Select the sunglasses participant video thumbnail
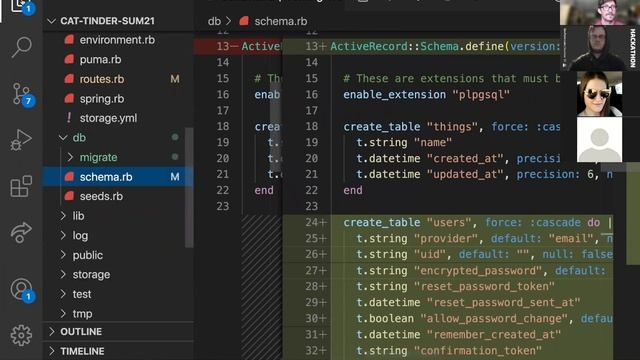Viewport: 640px width, 360px height. pyautogui.click(x=599, y=94)
